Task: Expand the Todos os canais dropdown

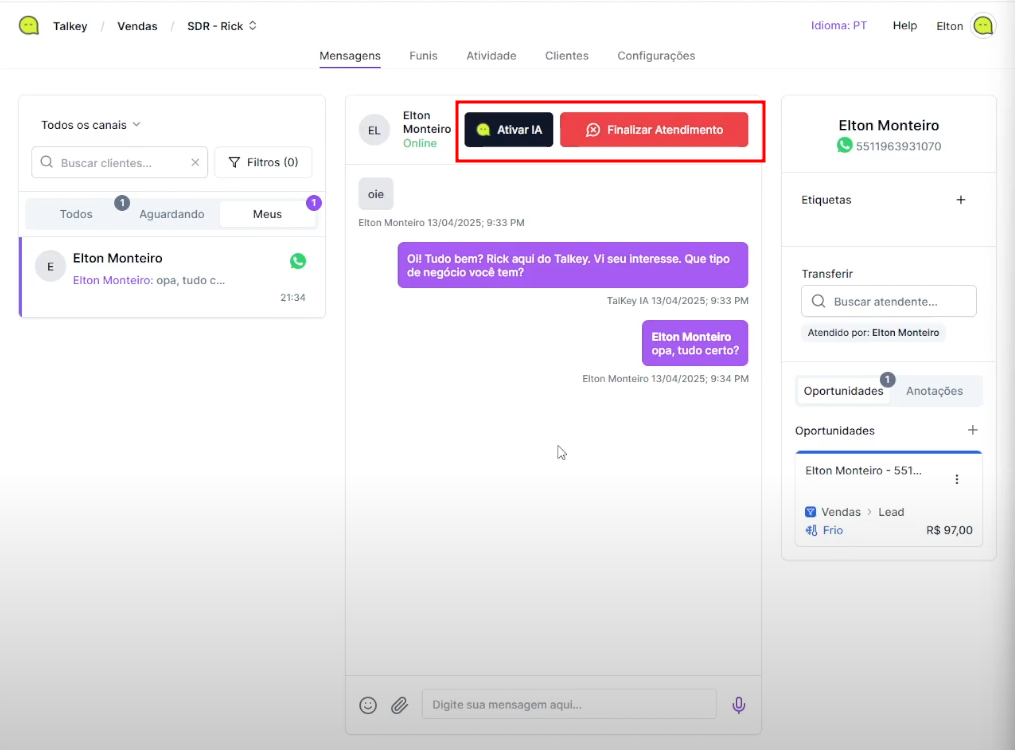Action: (x=91, y=125)
